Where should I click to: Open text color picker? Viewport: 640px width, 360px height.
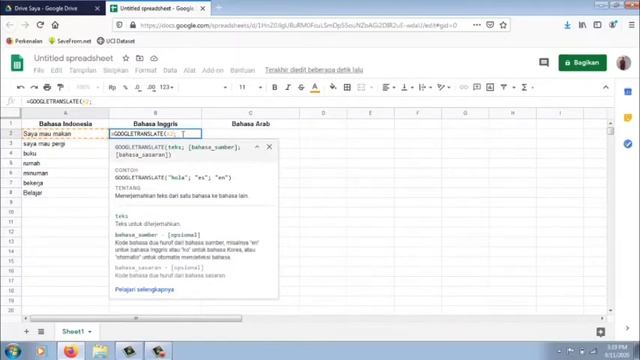(x=315, y=87)
